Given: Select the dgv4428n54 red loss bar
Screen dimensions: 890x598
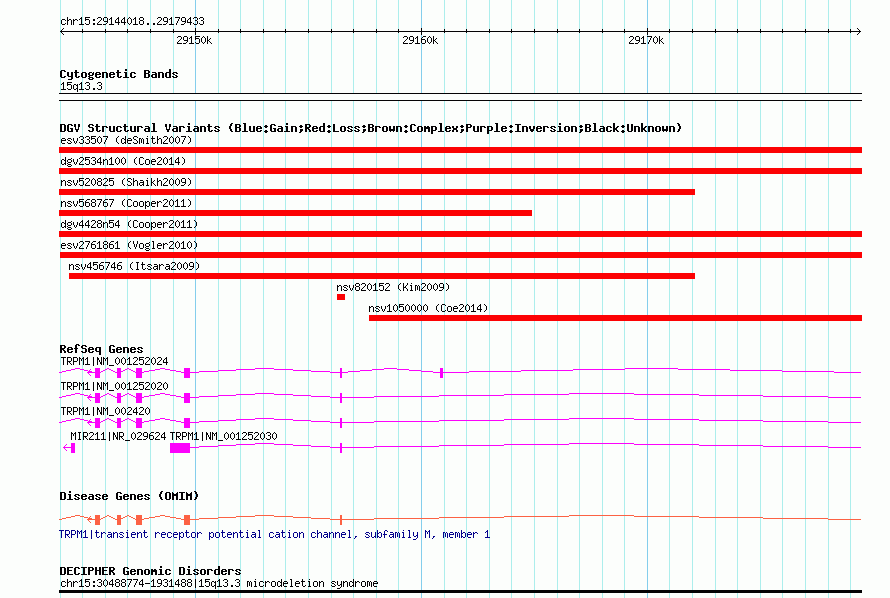Looking at the screenshot, I should pyautogui.click(x=460, y=234).
